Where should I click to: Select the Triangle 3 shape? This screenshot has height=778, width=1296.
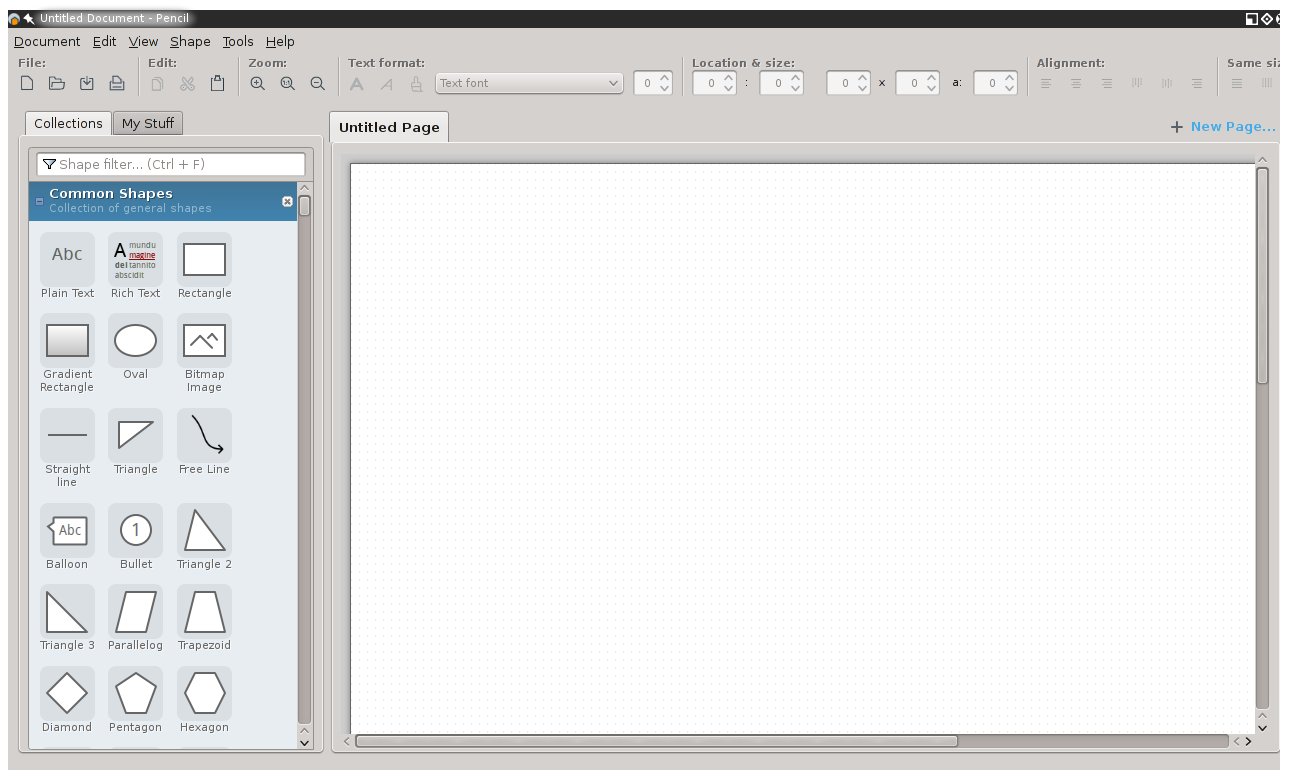coord(67,618)
